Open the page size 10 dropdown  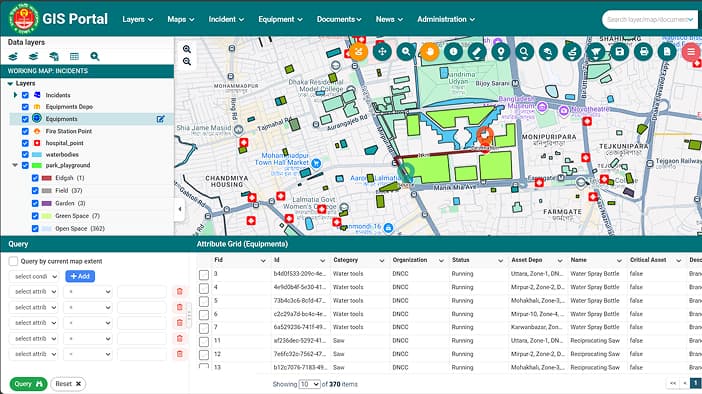(309, 384)
